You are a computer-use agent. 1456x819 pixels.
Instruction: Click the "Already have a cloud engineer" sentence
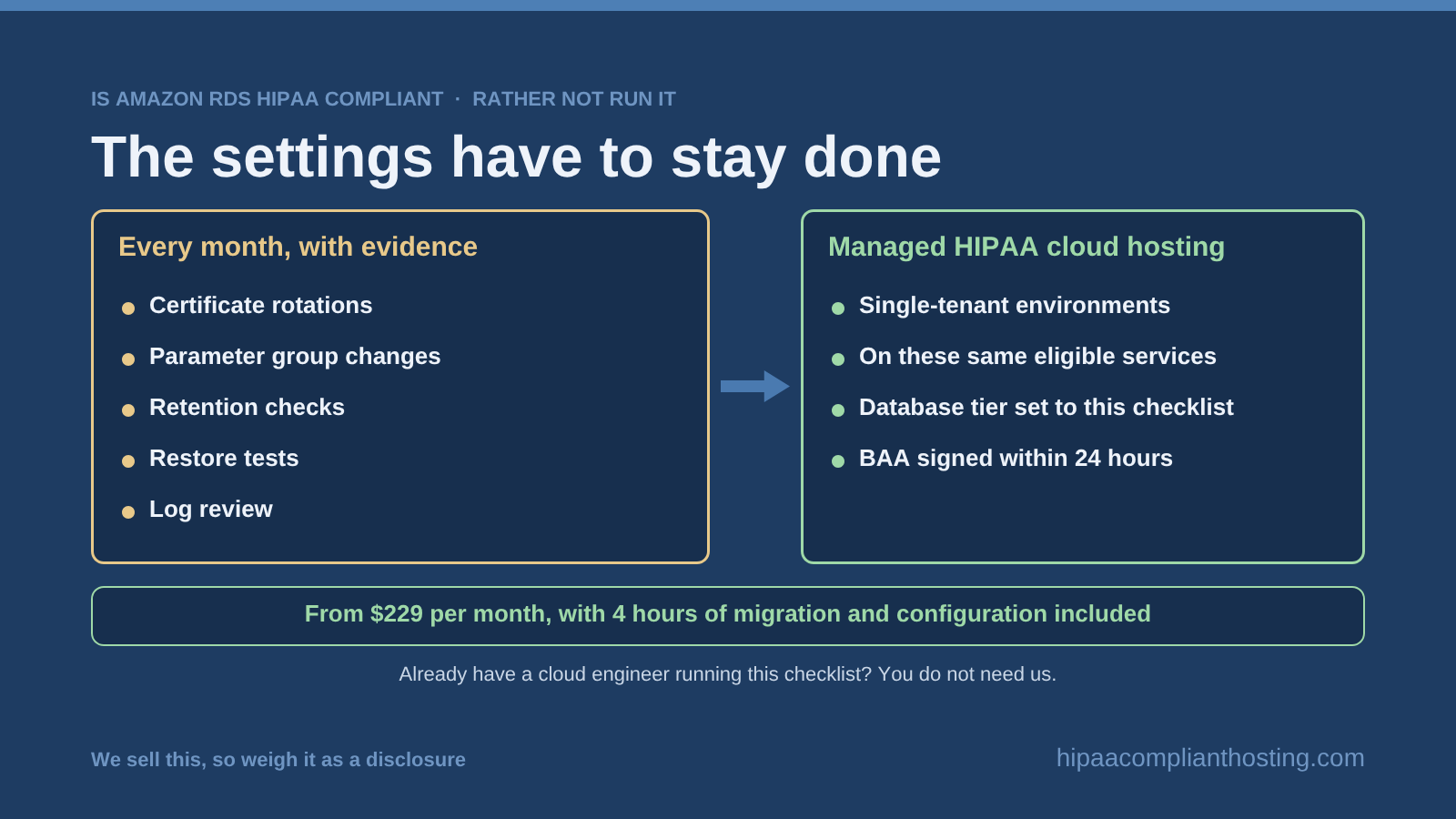point(728,674)
